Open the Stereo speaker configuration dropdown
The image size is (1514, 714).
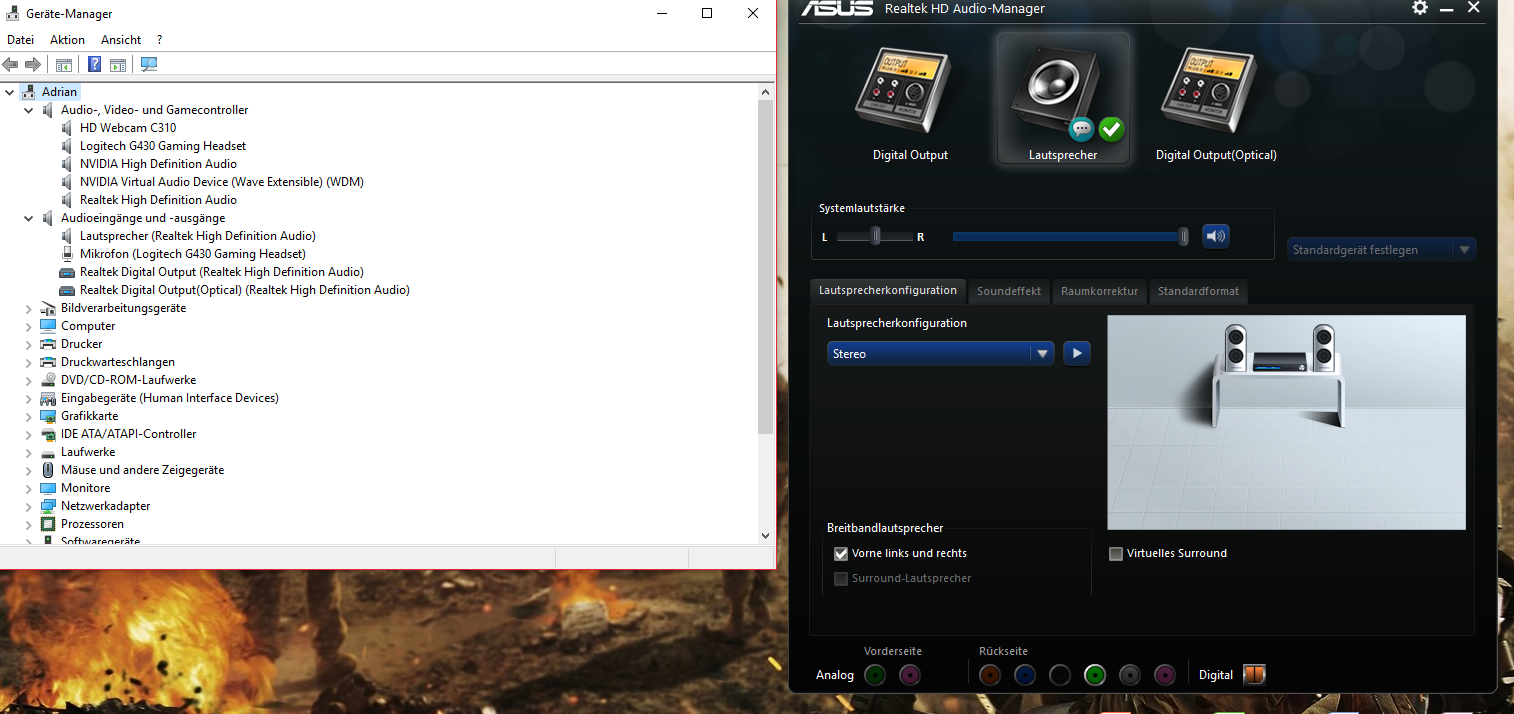click(941, 354)
